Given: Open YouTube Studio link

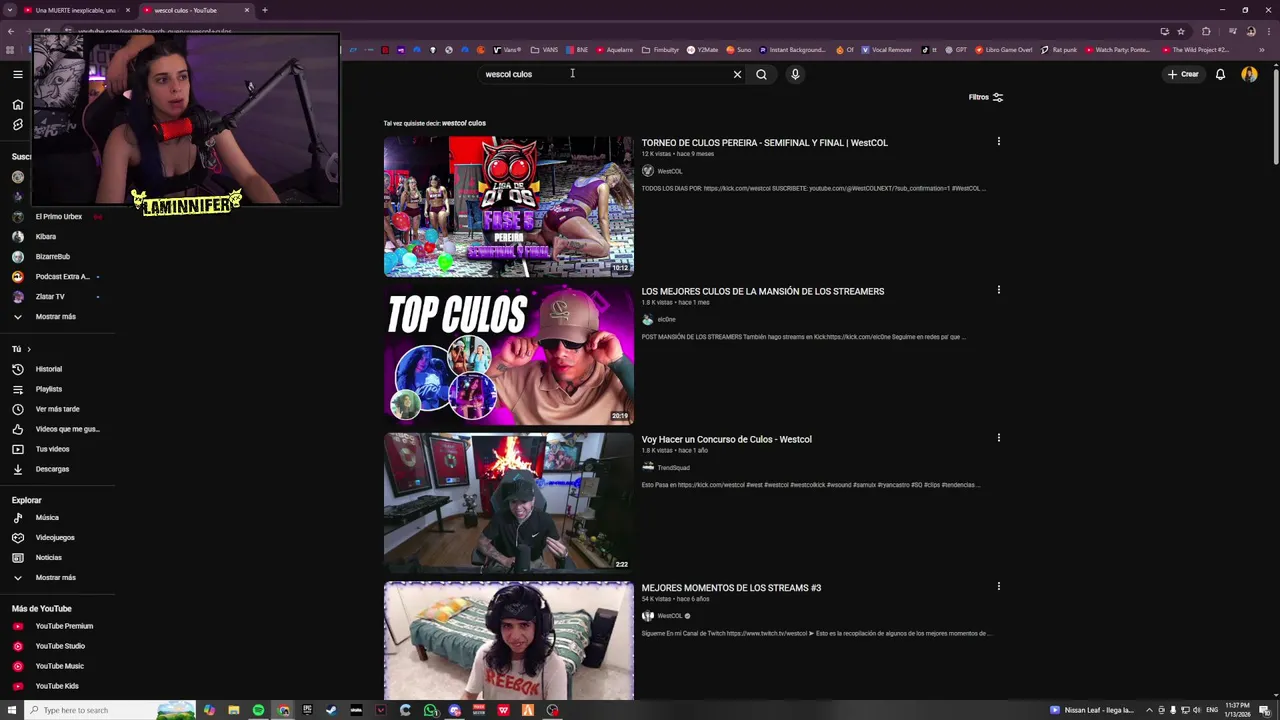Looking at the screenshot, I should [x=58, y=646].
